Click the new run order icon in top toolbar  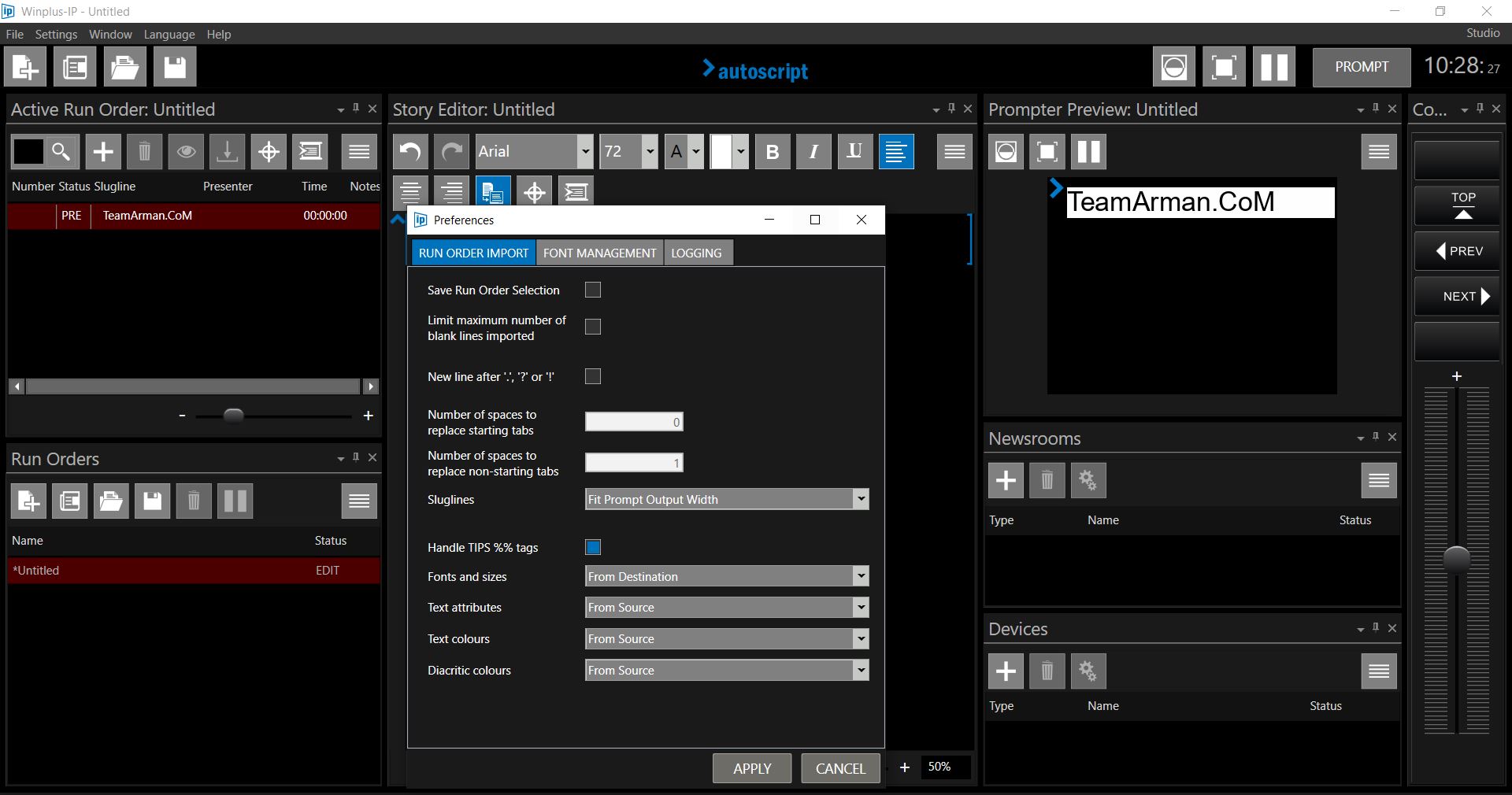[25, 67]
